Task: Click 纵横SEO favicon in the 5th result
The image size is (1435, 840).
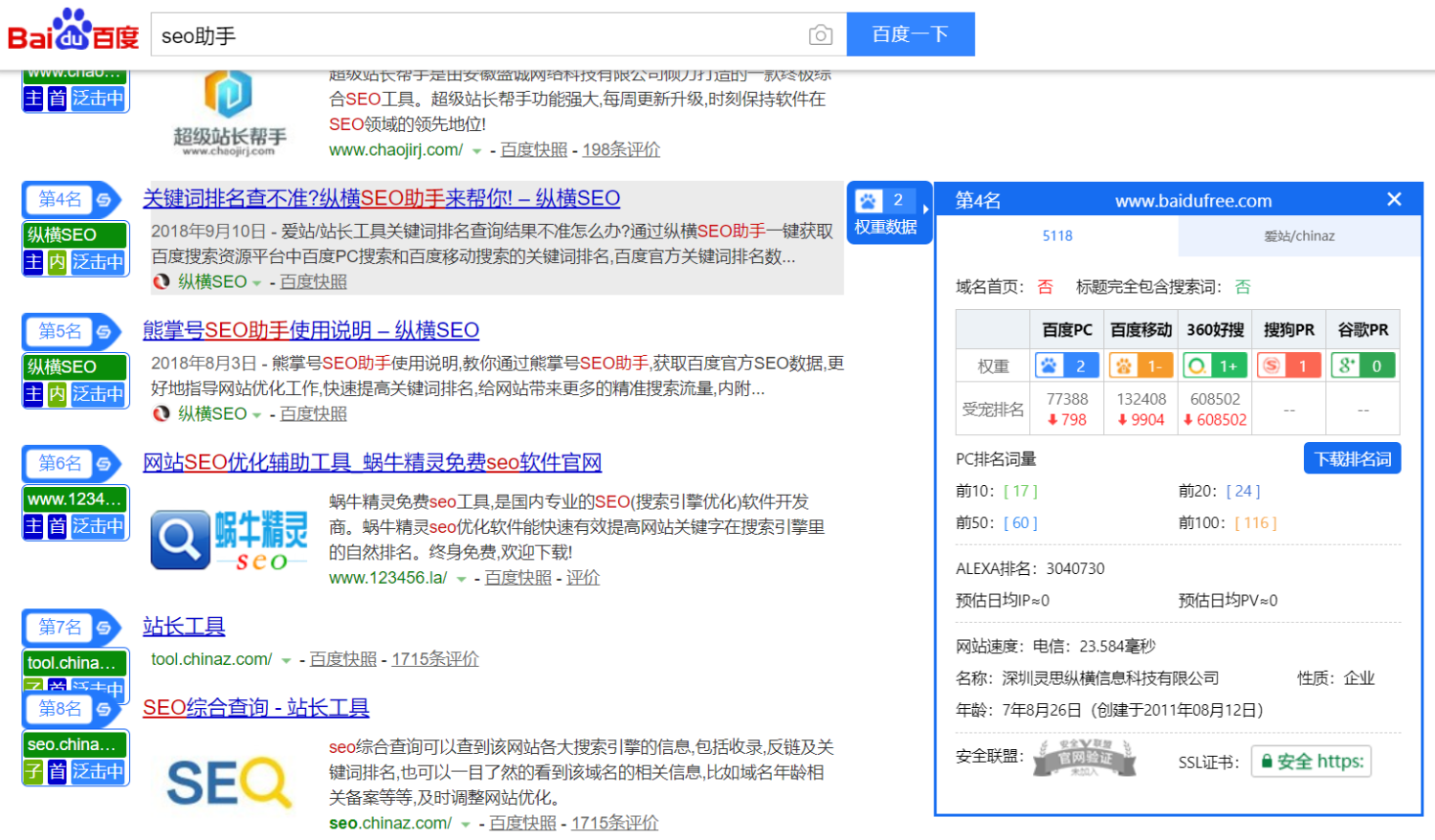Action: pyautogui.click(x=162, y=413)
